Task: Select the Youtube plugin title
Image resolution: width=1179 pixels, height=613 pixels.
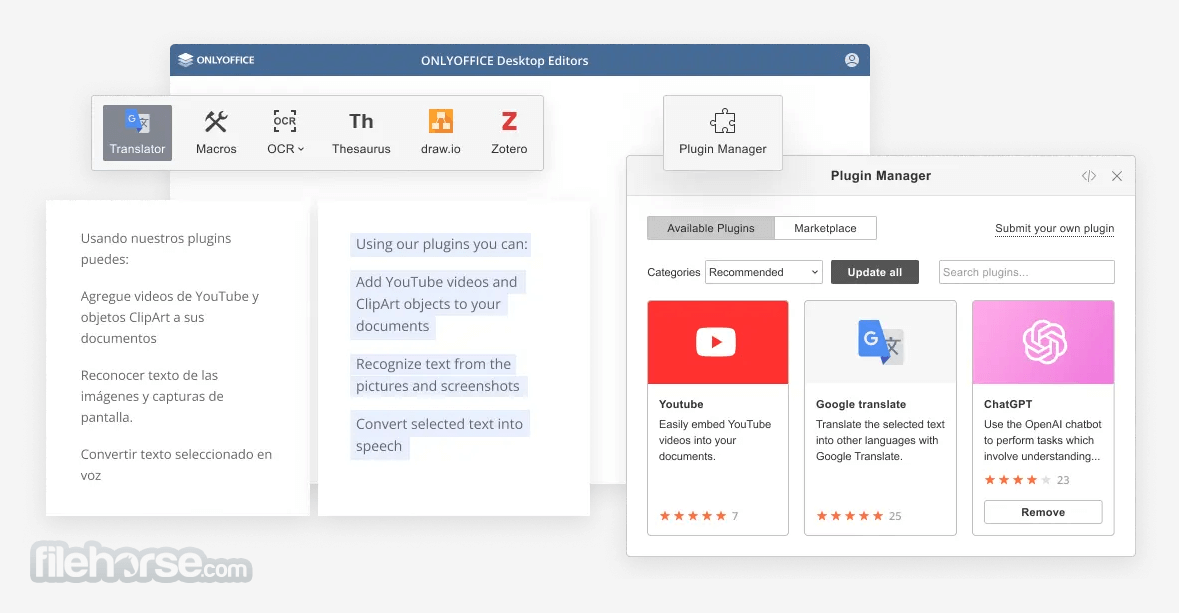Action: (x=681, y=404)
